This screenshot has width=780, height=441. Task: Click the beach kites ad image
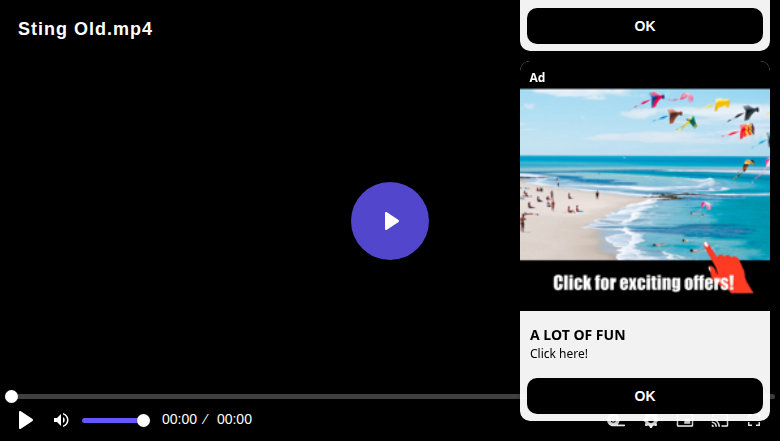pyautogui.click(x=645, y=174)
